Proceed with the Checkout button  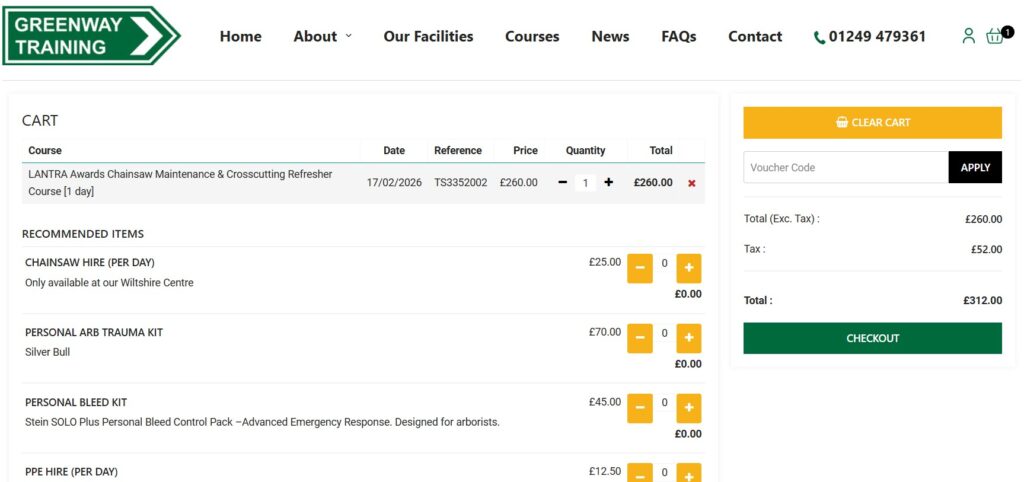(x=872, y=338)
